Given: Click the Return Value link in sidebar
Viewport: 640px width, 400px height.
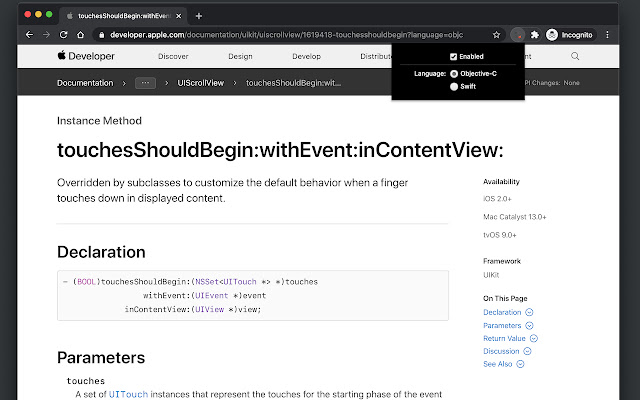Looking at the screenshot, I should [x=504, y=338].
